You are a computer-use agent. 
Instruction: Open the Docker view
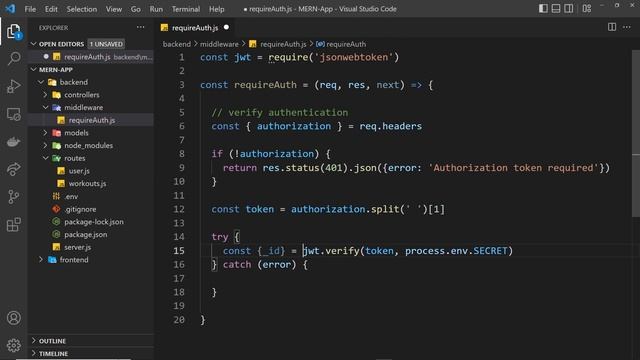click(13, 142)
